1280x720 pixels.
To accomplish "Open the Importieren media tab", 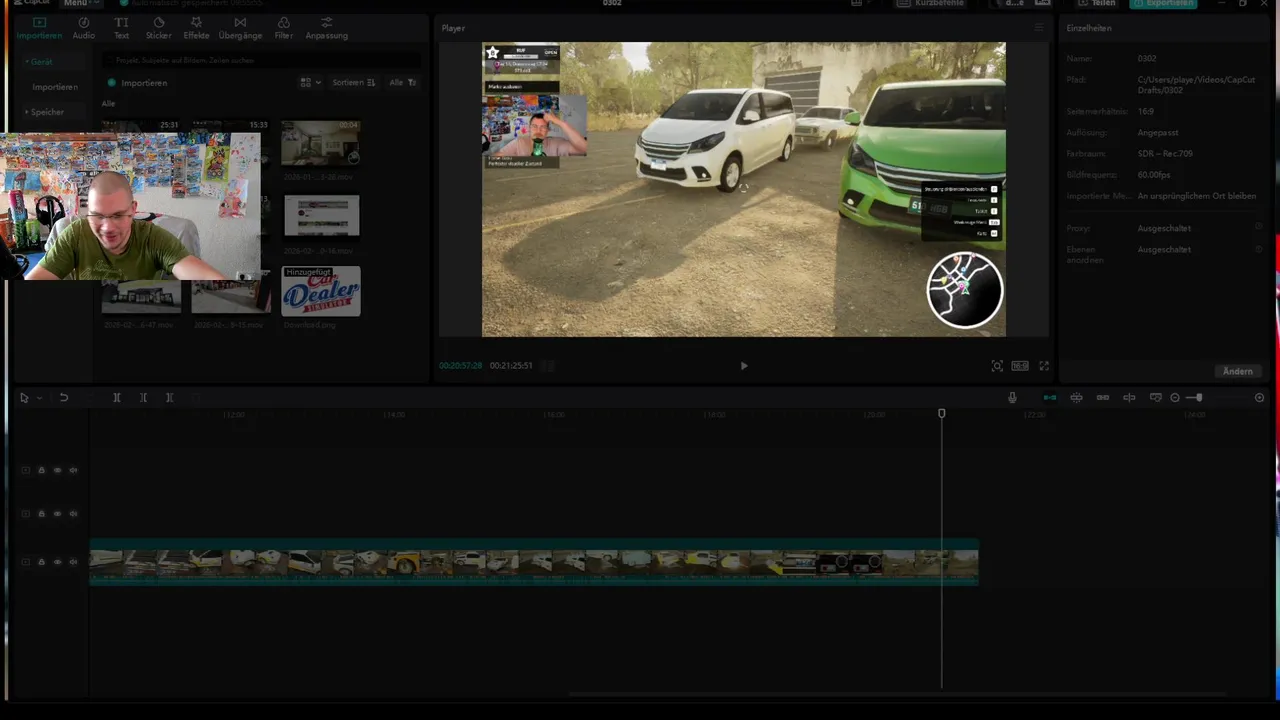I will click(39, 28).
